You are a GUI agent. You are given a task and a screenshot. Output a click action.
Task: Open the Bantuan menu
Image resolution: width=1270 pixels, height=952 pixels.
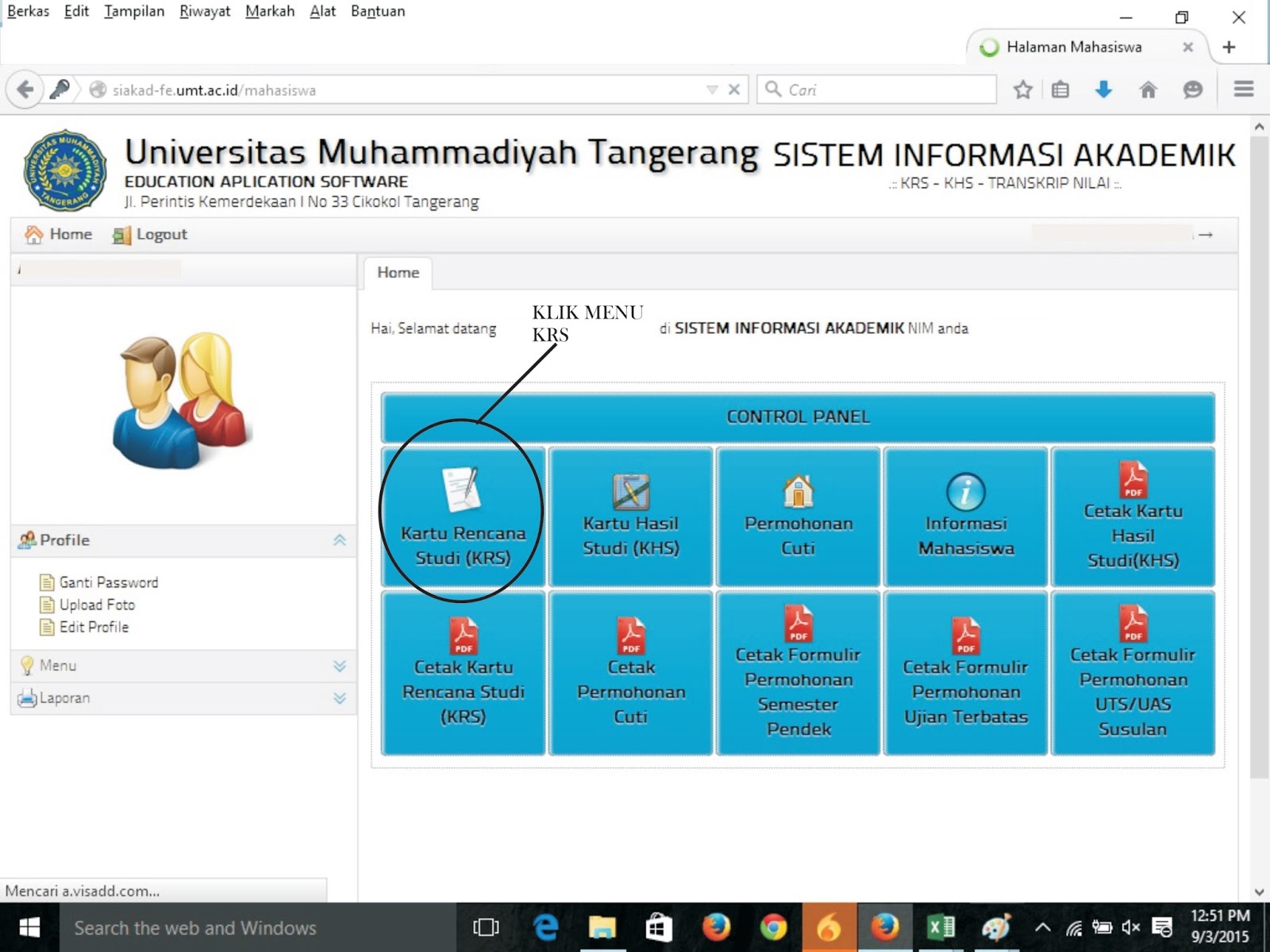(378, 11)
